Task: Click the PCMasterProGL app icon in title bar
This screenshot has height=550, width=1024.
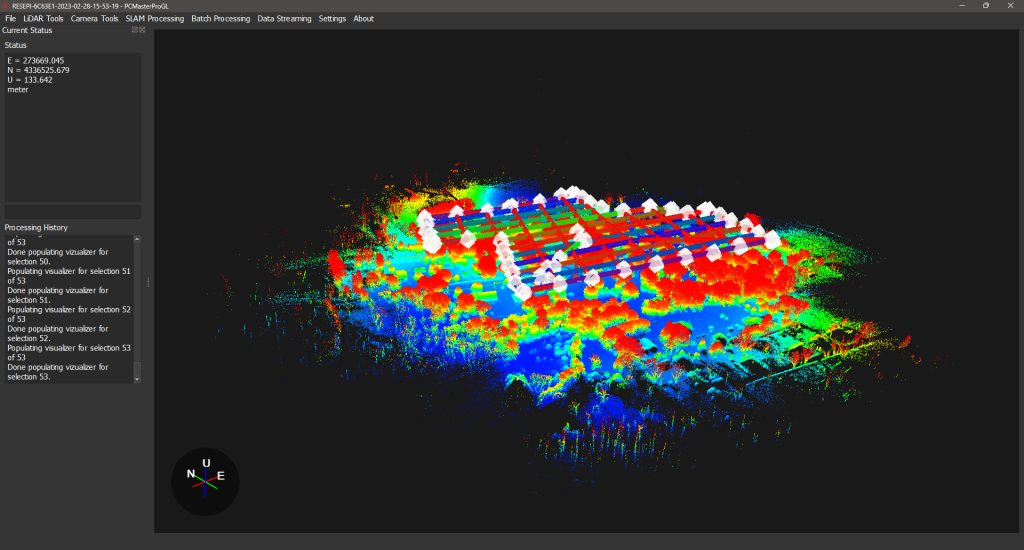Action: point(6,5)
